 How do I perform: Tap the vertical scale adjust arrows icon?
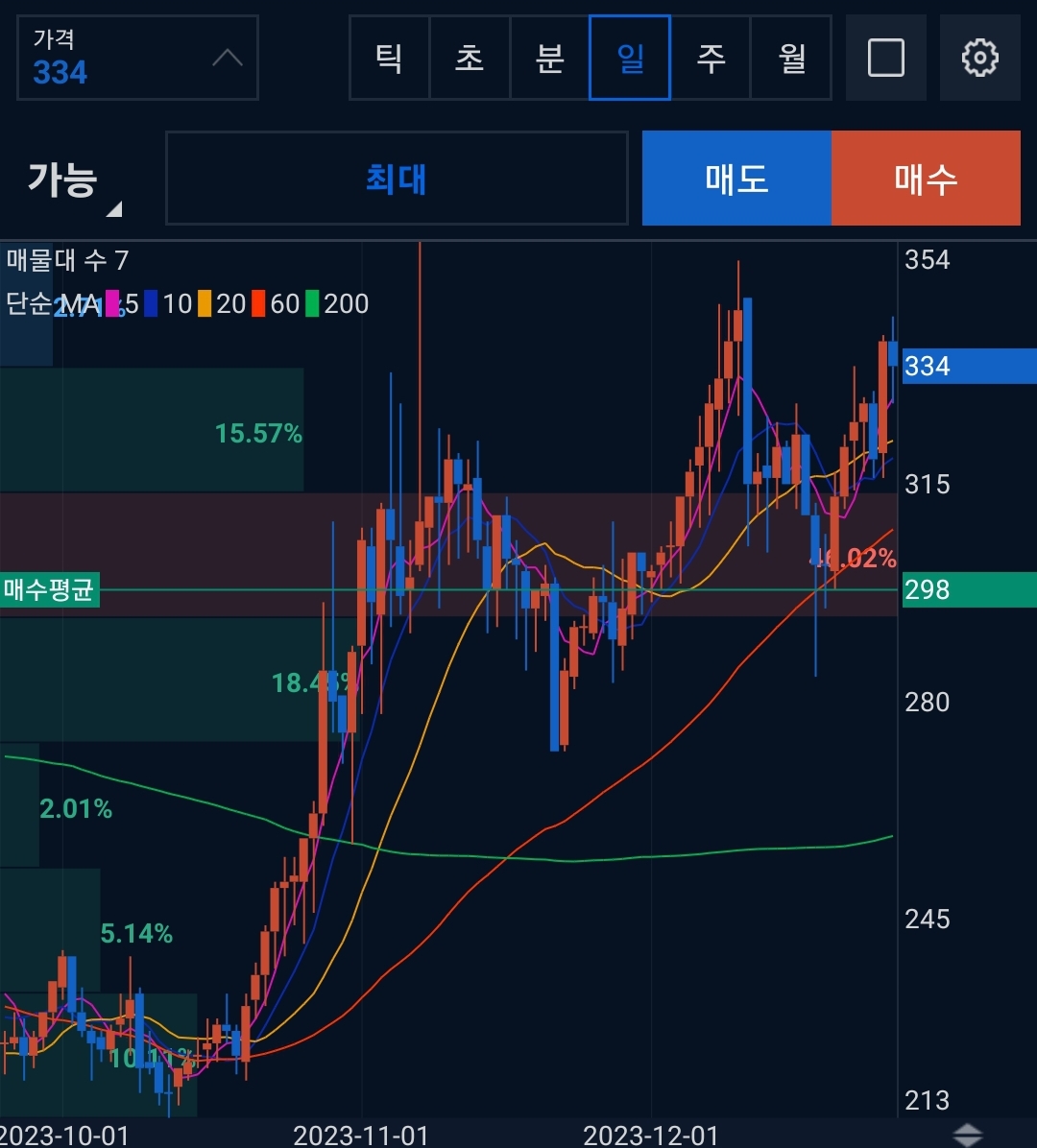[968, 1135]
